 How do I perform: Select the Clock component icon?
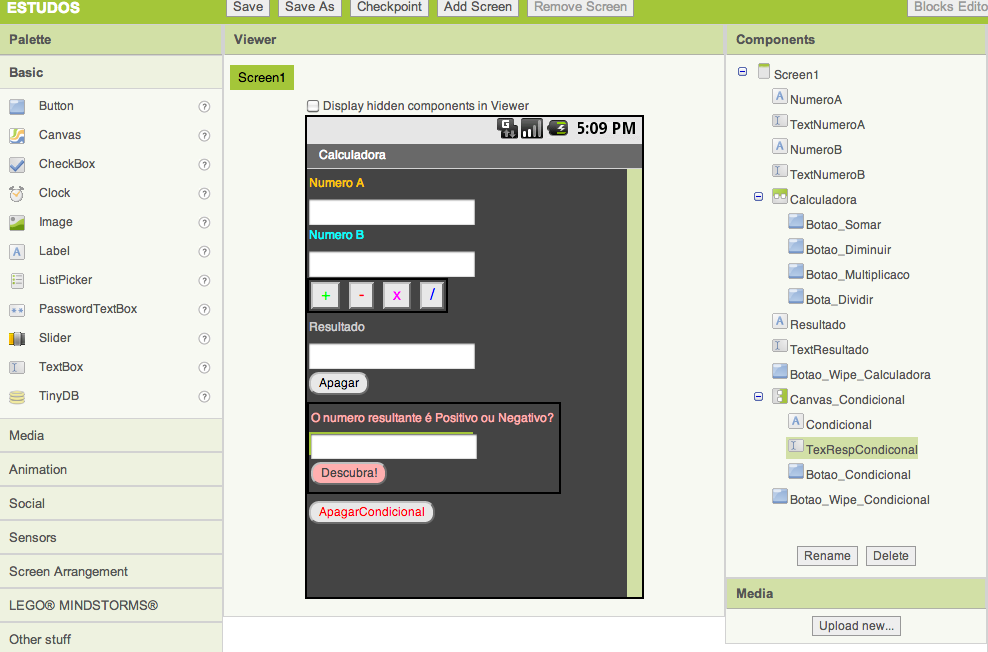17,193
